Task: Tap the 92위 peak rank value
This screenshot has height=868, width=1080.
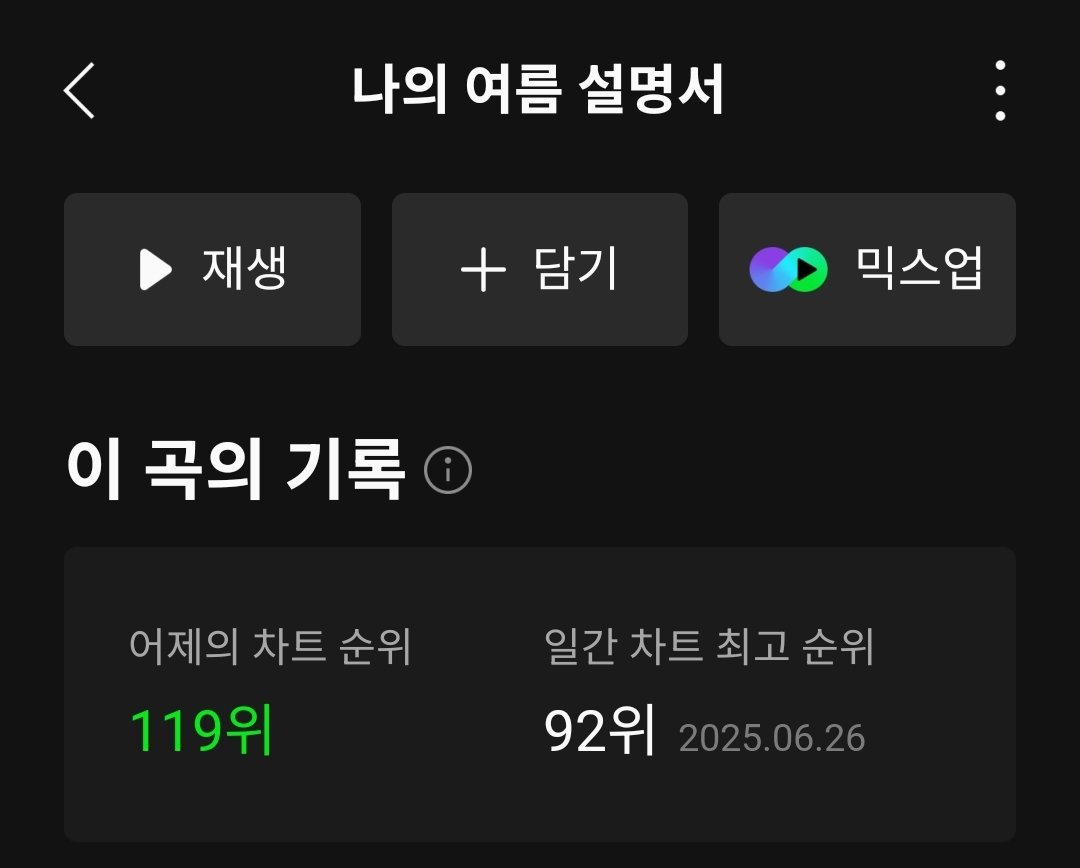Action: [x=599, y=730]
